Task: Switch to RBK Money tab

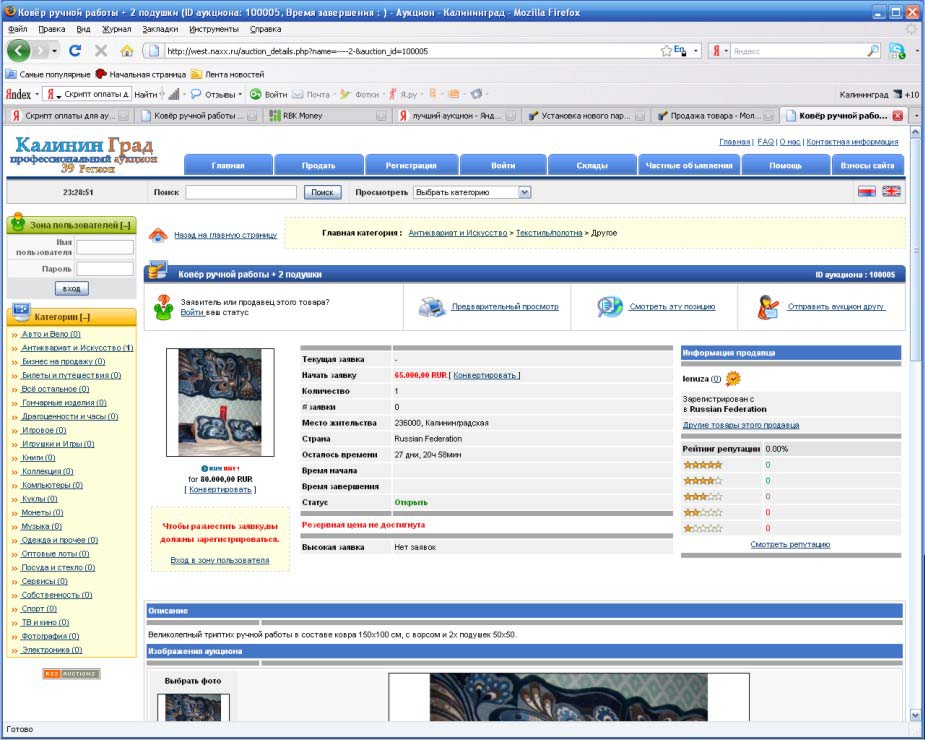Action: 327,116
